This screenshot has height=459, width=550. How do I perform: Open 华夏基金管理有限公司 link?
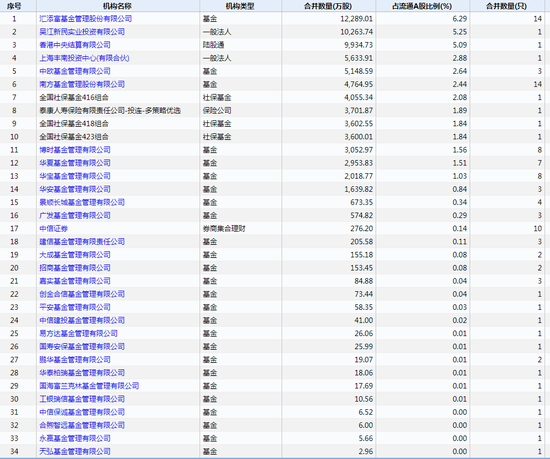pos(75,163)
